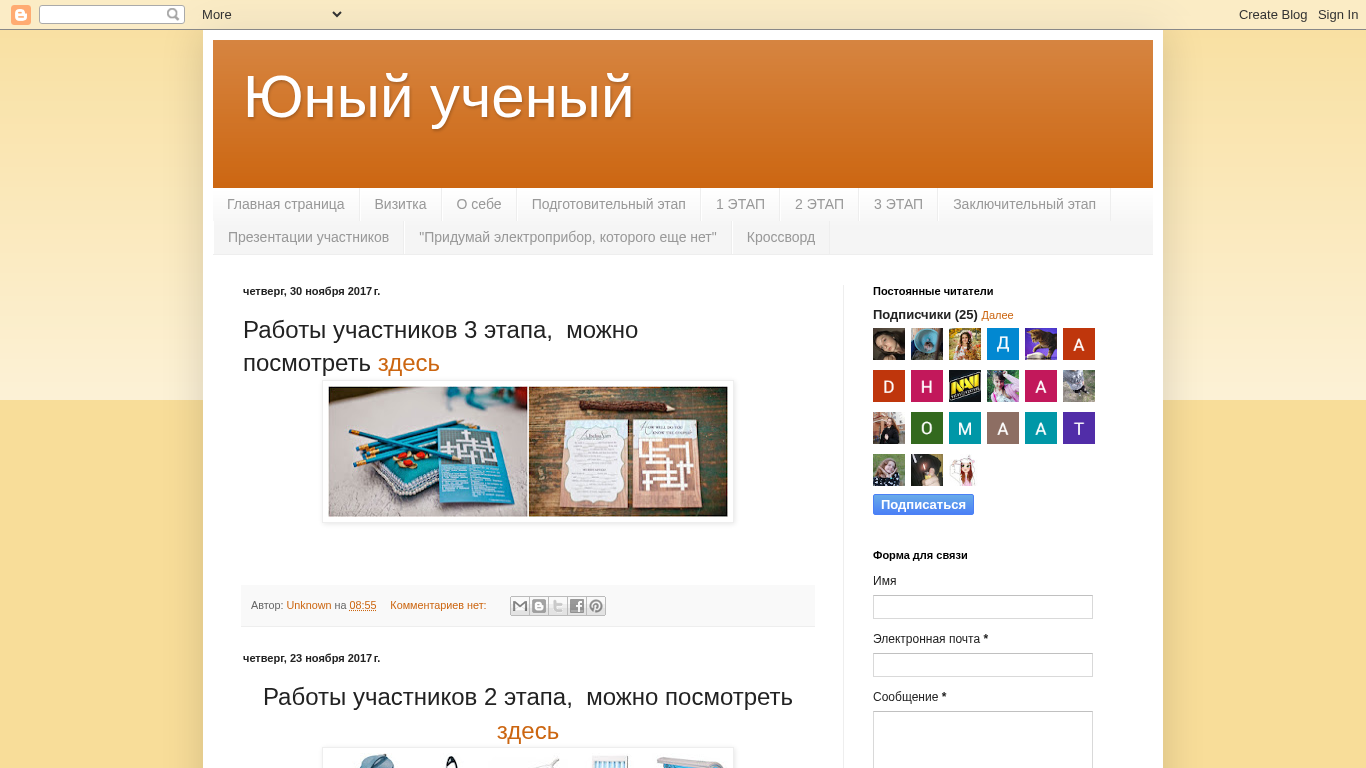Click the search magnifier icon in navbar
Screen dimensions: 1366x768
(173, 15)
